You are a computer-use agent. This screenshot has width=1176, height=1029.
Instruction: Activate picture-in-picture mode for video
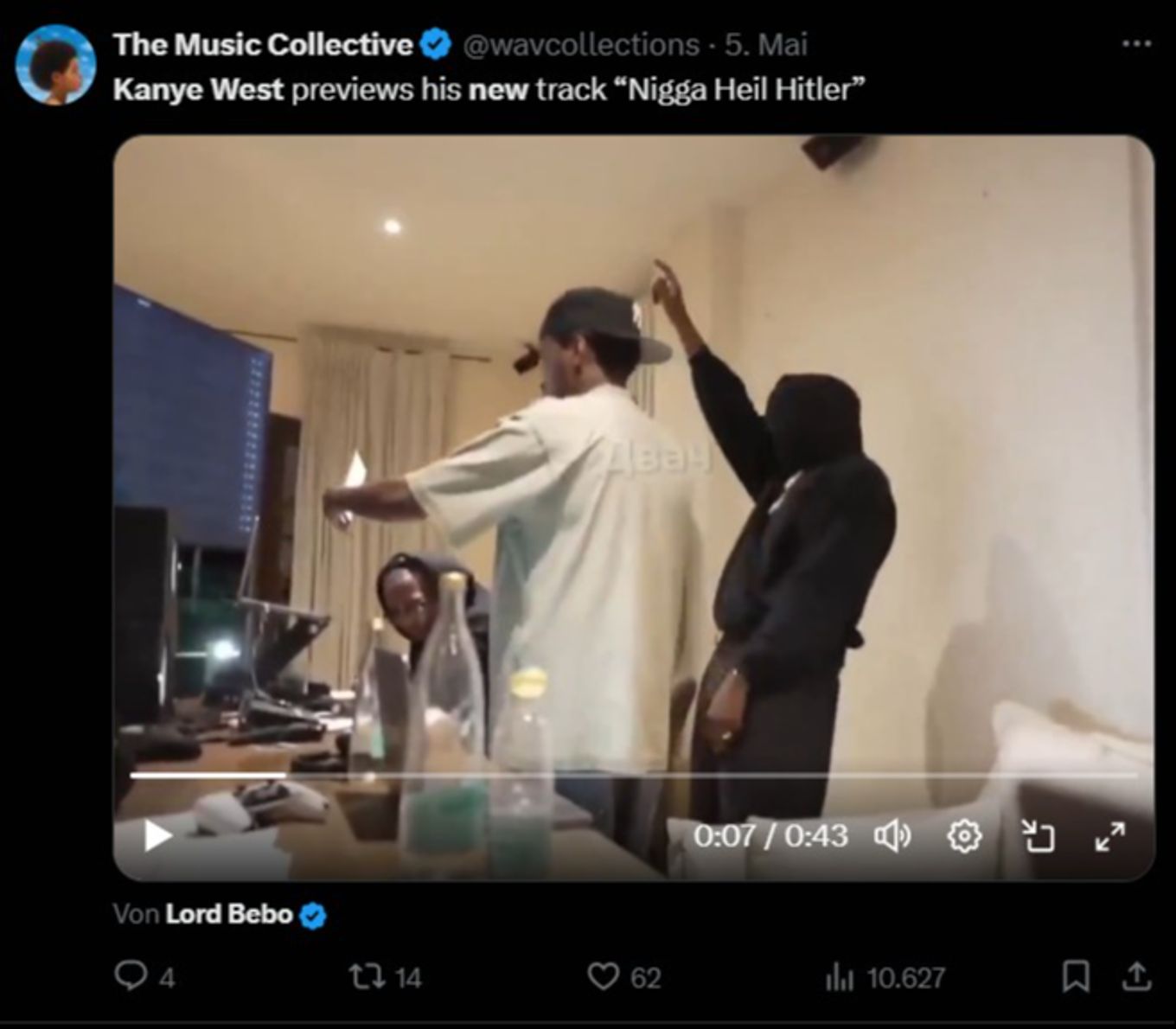click(1037, 835)
